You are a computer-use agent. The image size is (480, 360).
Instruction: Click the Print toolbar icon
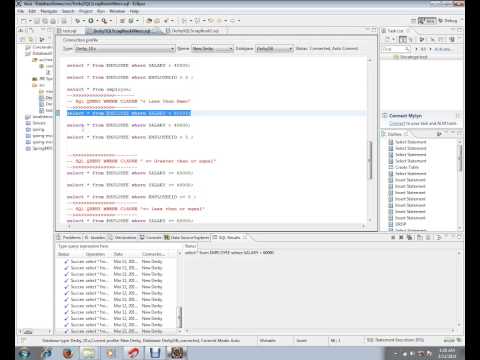tap(63, 21)
